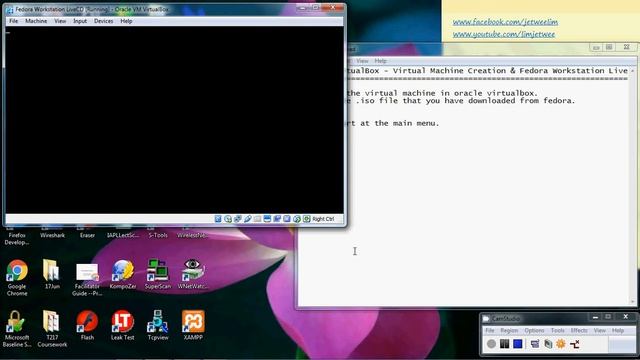Open the Help menu in Notepad

(x=380, y=61)
